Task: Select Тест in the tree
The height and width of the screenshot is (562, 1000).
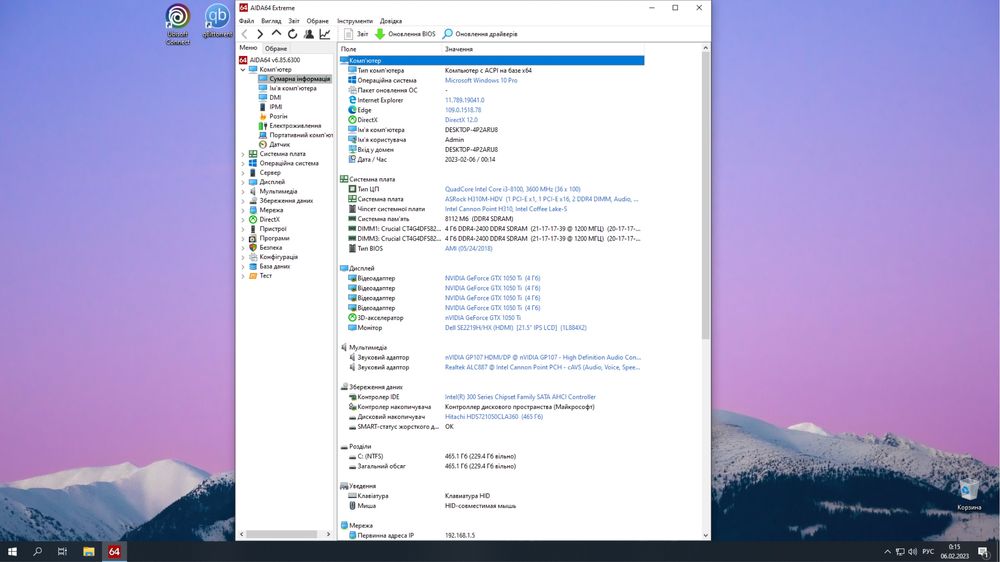Action: [261, 276]
